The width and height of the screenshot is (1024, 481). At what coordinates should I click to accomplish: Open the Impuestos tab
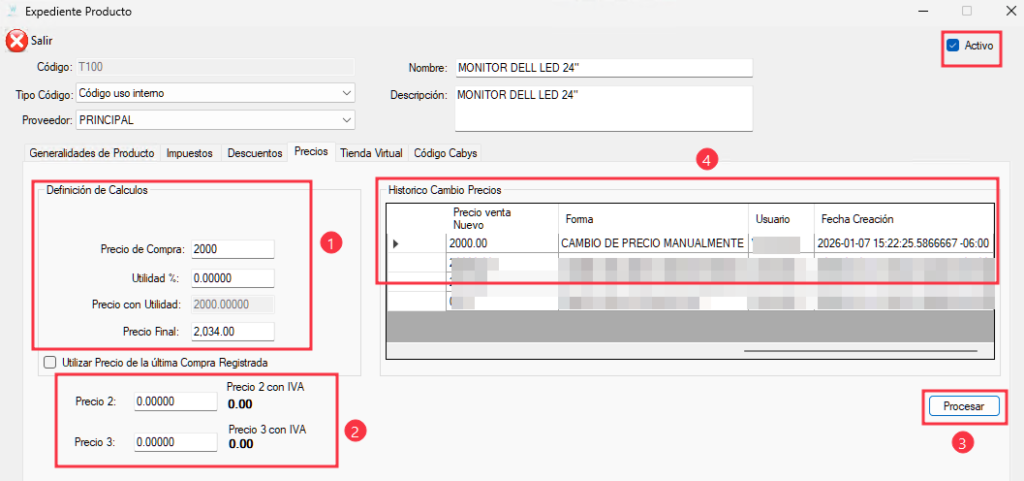click(x=189, y=153)
